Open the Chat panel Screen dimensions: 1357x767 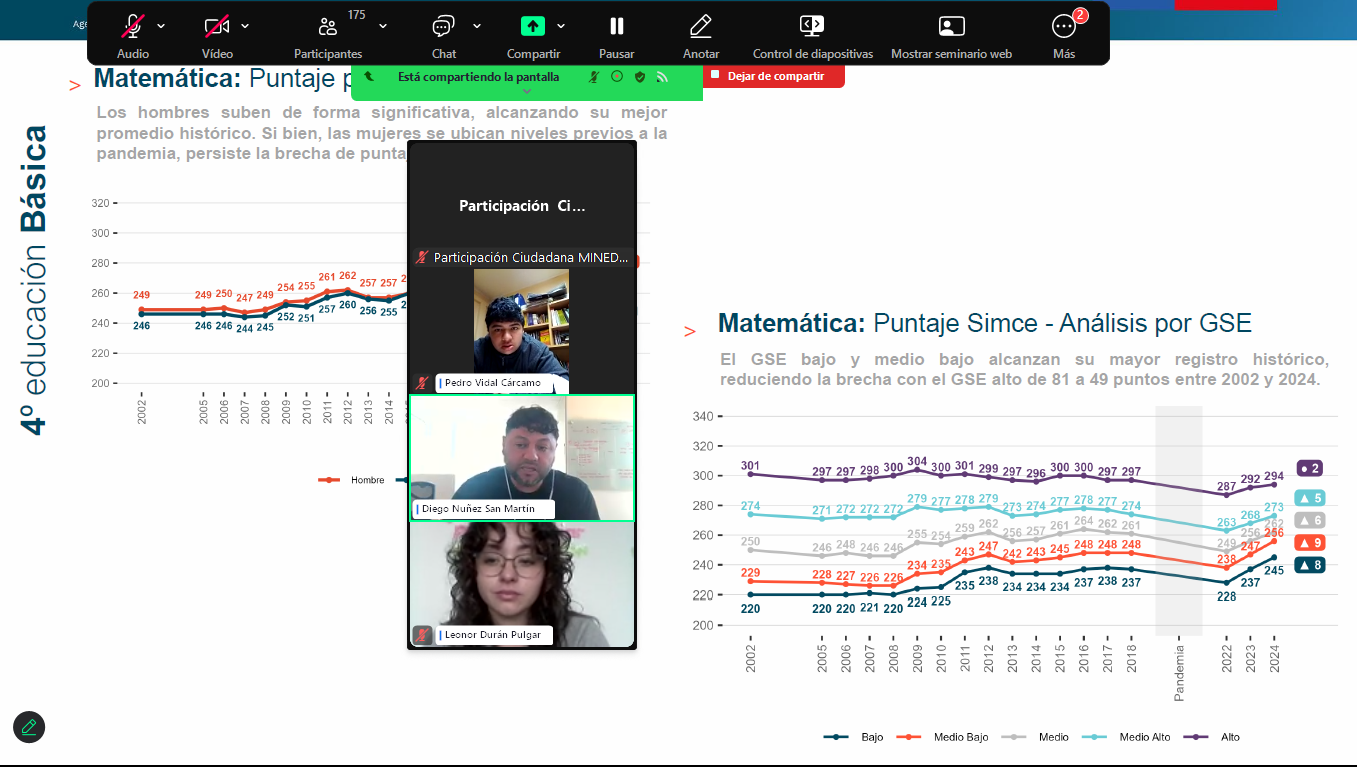pyautogui.click(x=443, y=28)
